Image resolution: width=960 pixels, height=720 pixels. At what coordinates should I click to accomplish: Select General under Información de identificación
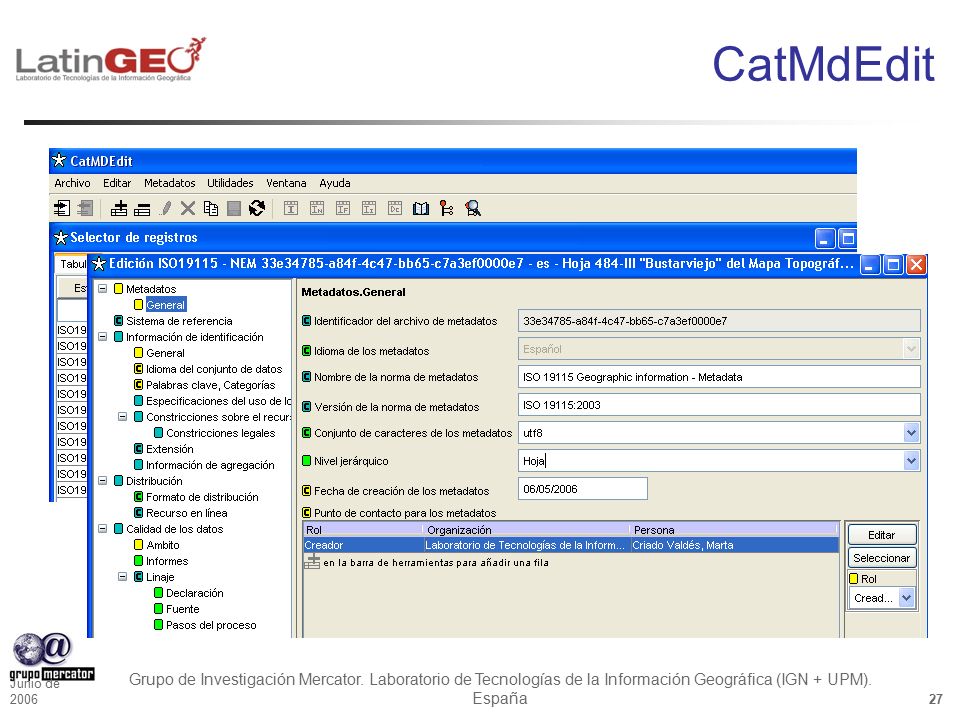click(x=165, y=353)
